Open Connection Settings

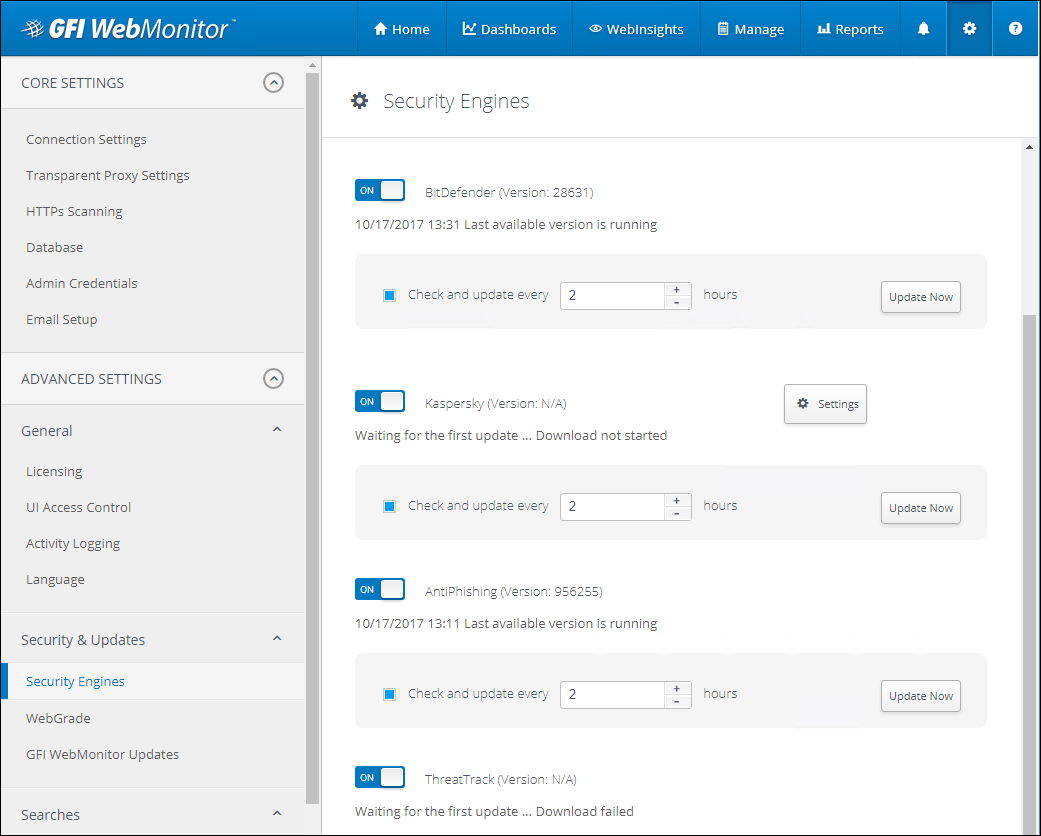[86, 139]
